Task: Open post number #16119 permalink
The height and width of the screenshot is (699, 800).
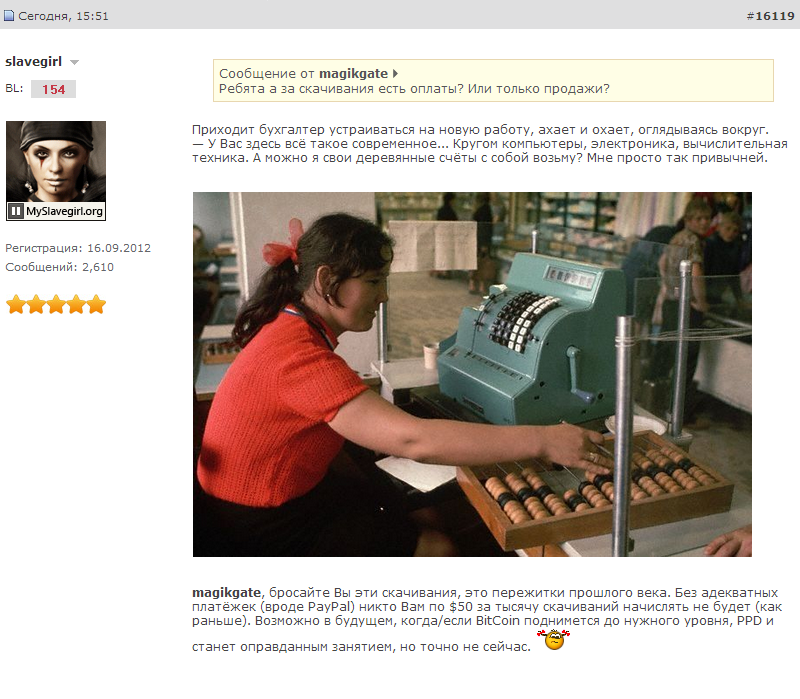Action: pos(770,16)
